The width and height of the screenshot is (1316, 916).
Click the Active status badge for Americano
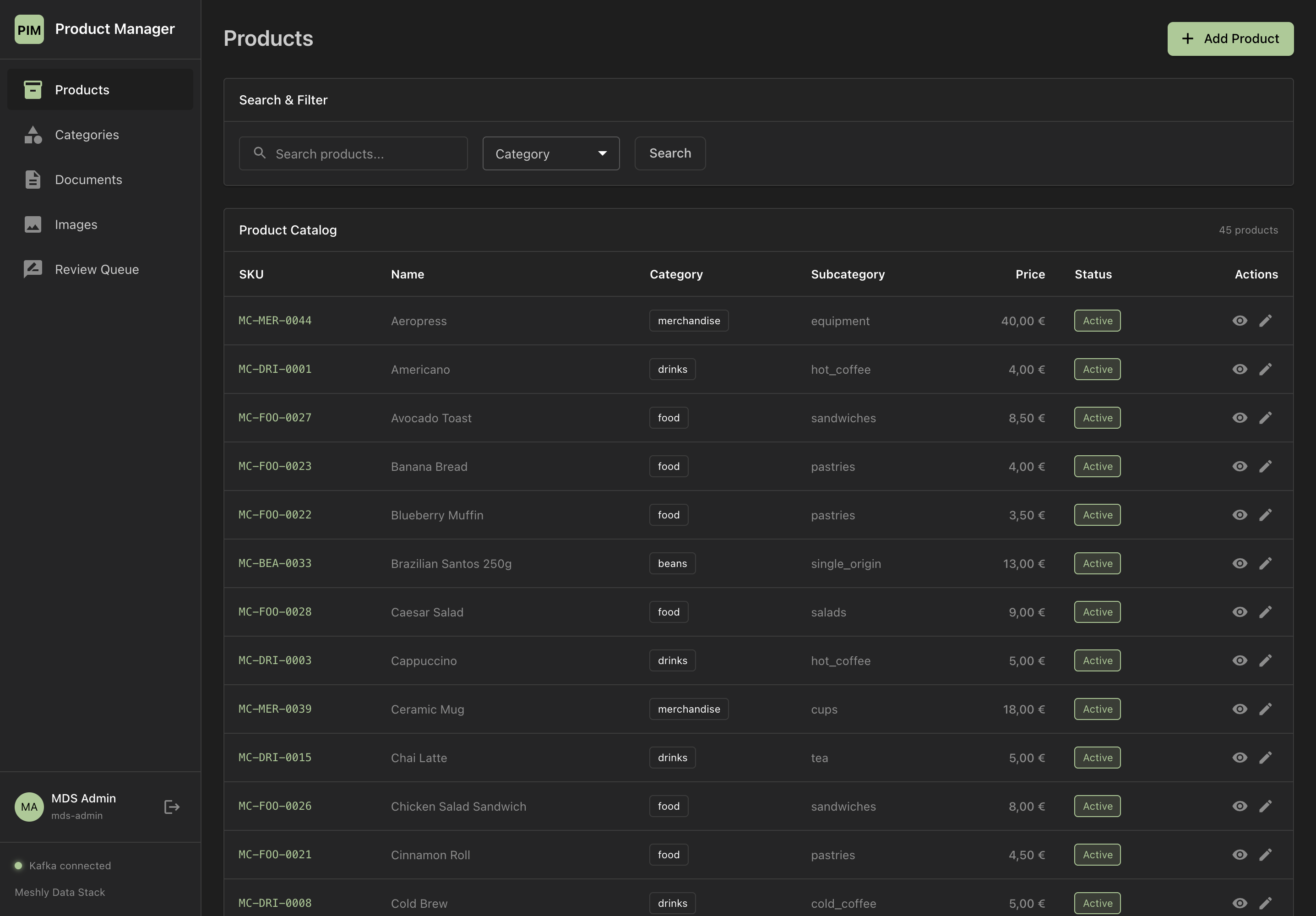coord(1097,369)
